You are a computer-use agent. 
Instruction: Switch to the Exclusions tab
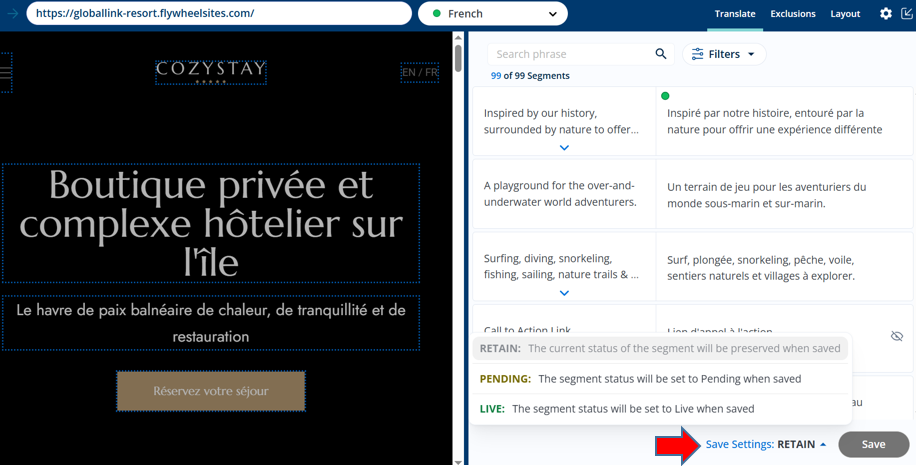coord(792,14)
